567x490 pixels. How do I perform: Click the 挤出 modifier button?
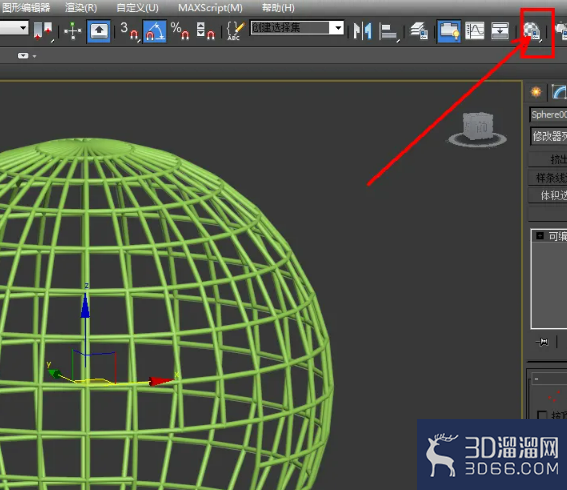pyautogui.click(x=547, y=159)
